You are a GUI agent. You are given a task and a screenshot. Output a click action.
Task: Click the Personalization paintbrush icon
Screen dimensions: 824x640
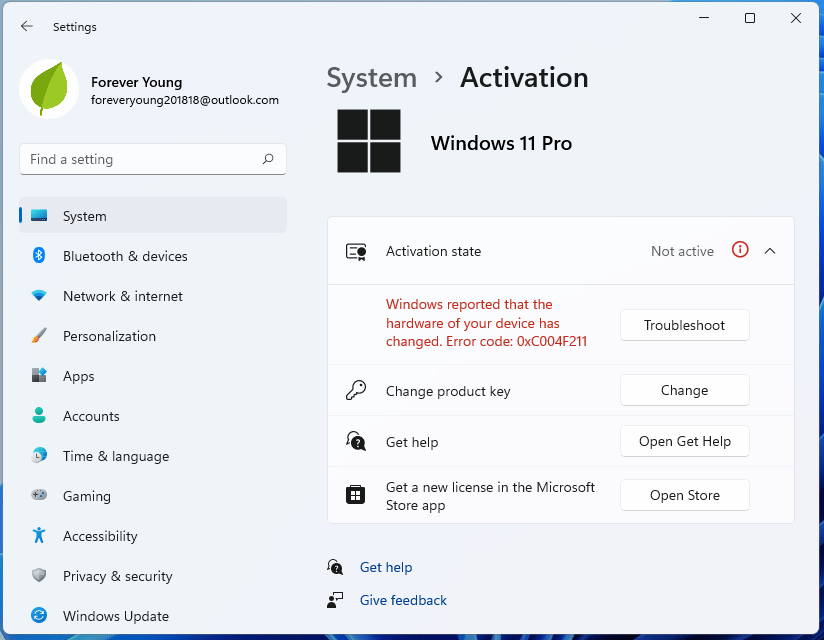click(x=39, y=335)
